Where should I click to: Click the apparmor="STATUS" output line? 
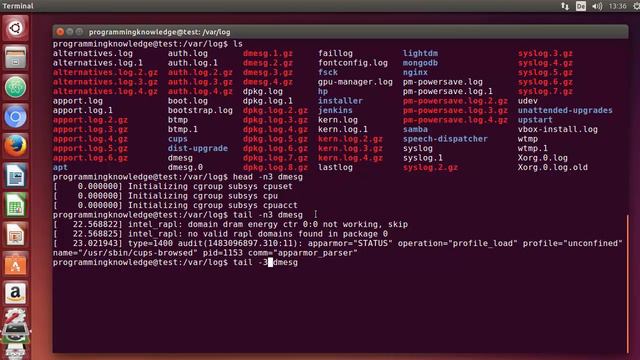pyautogui.click(x=338, y=243)
